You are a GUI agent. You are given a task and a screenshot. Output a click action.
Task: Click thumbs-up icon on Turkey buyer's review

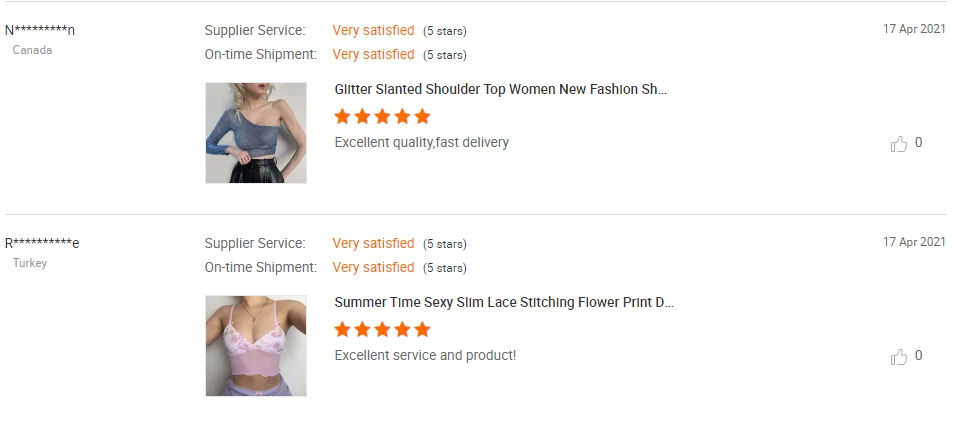pos(899,357)
